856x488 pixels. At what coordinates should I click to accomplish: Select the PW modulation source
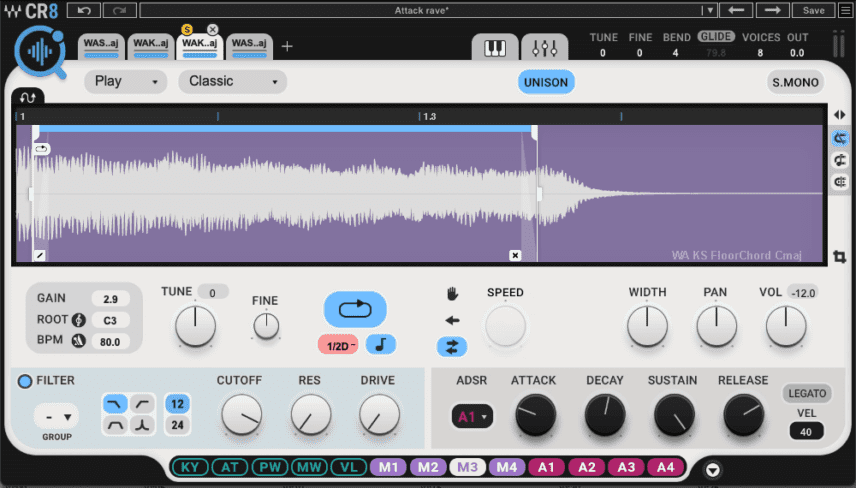(270, 467)
